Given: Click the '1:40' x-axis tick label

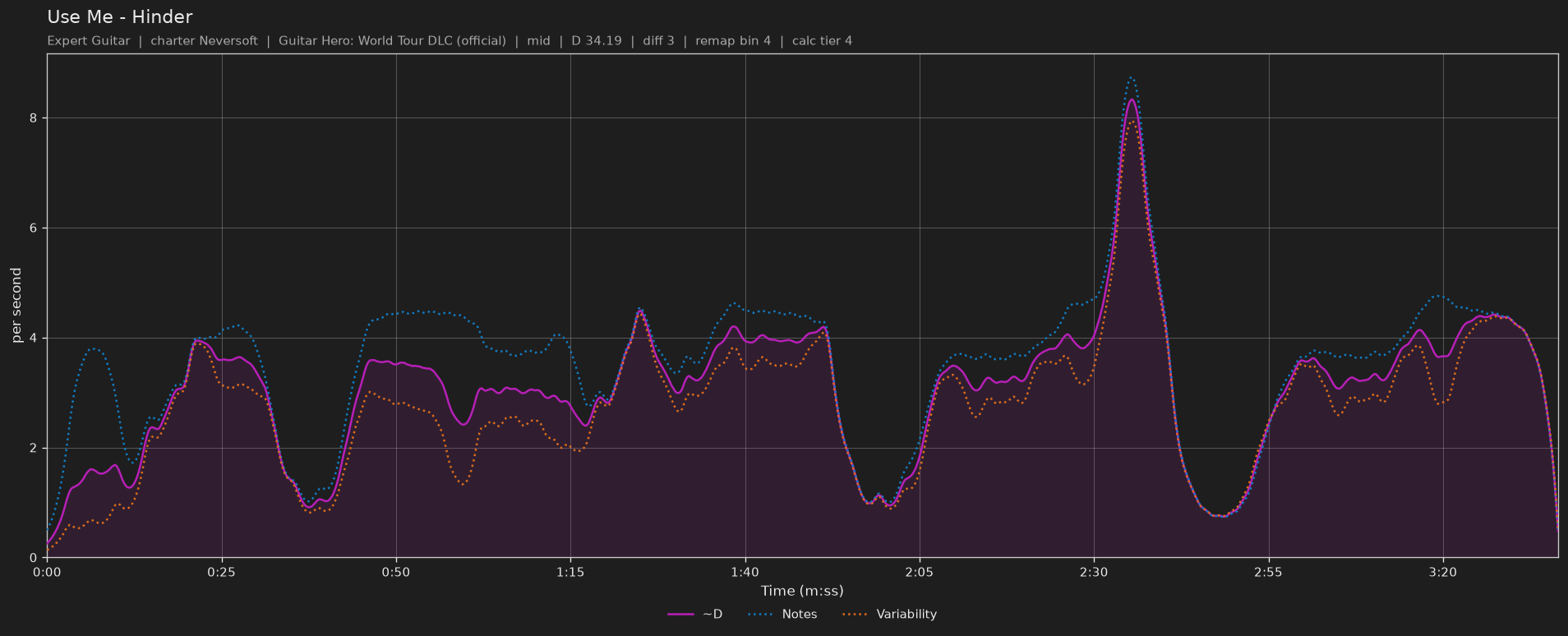Looking at the screenshot, I should coord(745,572).
